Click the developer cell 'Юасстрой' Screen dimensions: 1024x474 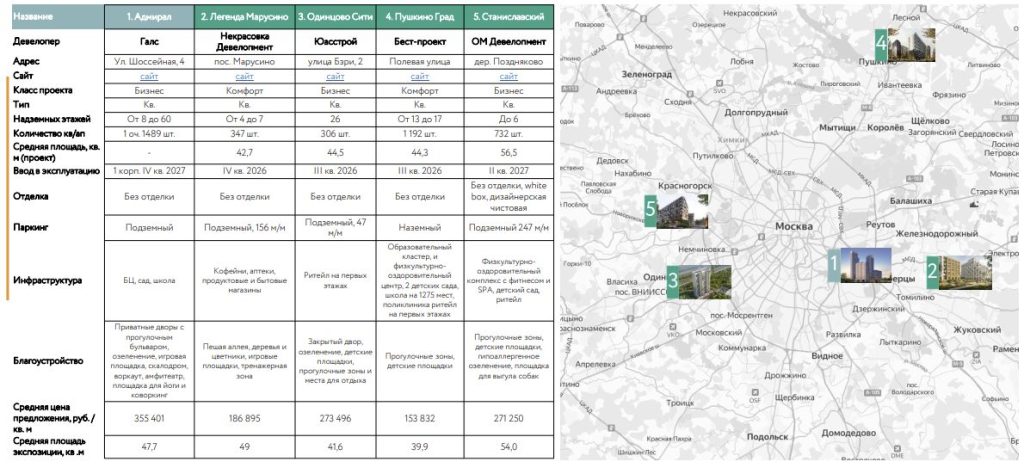click(335, 42)
